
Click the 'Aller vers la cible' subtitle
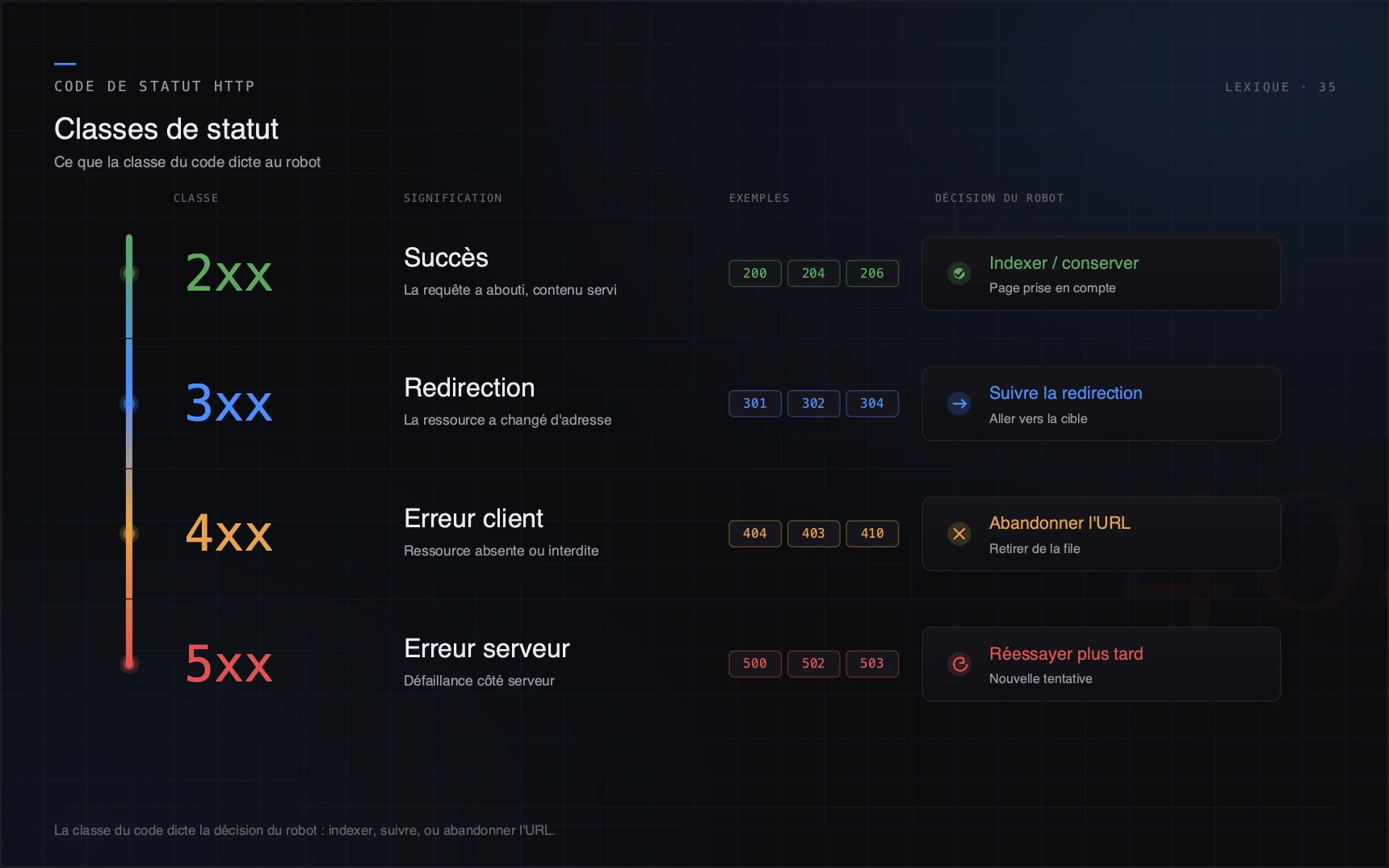click(1039, 418)
